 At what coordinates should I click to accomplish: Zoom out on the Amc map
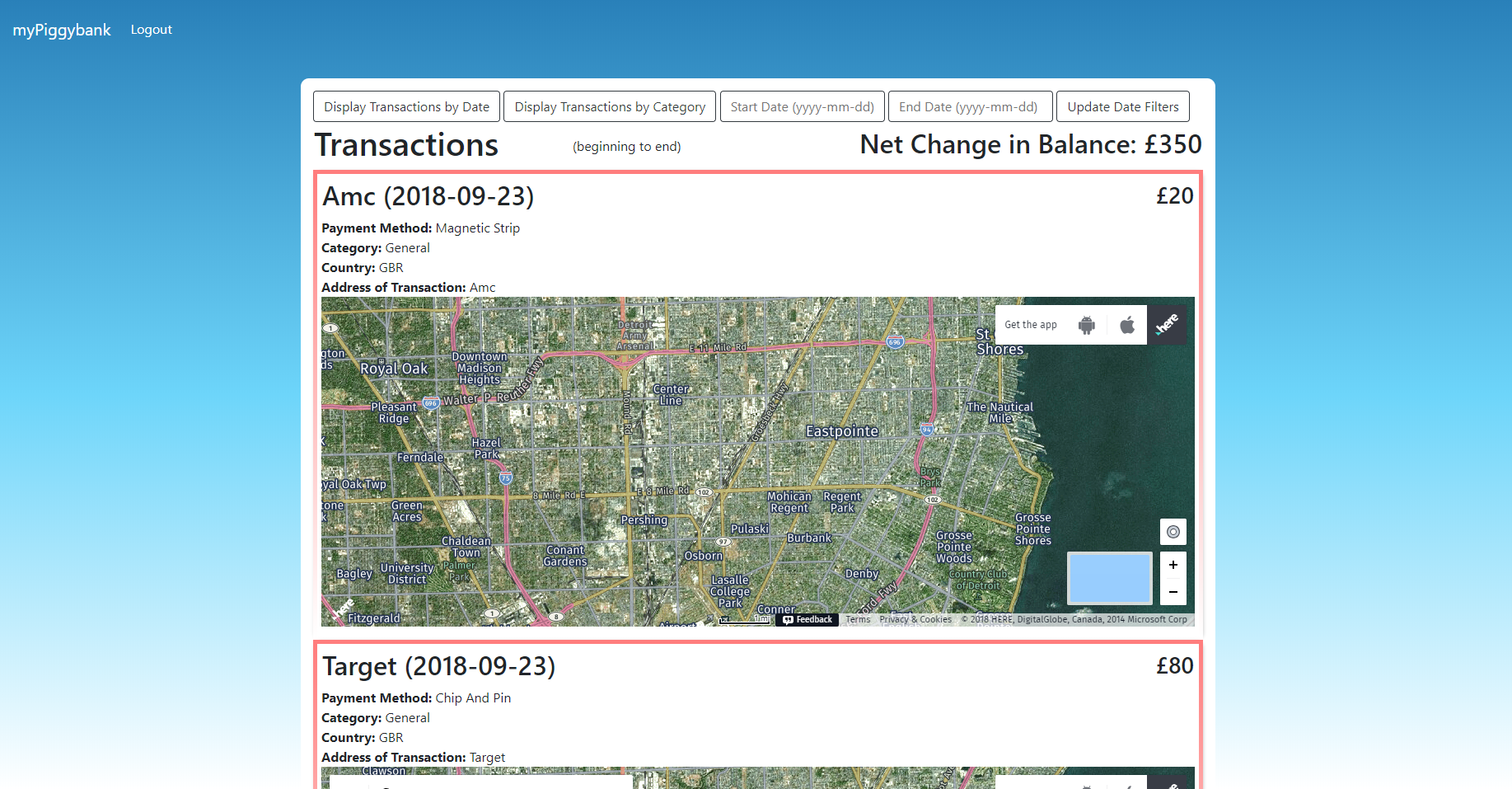click(1173, 592)
